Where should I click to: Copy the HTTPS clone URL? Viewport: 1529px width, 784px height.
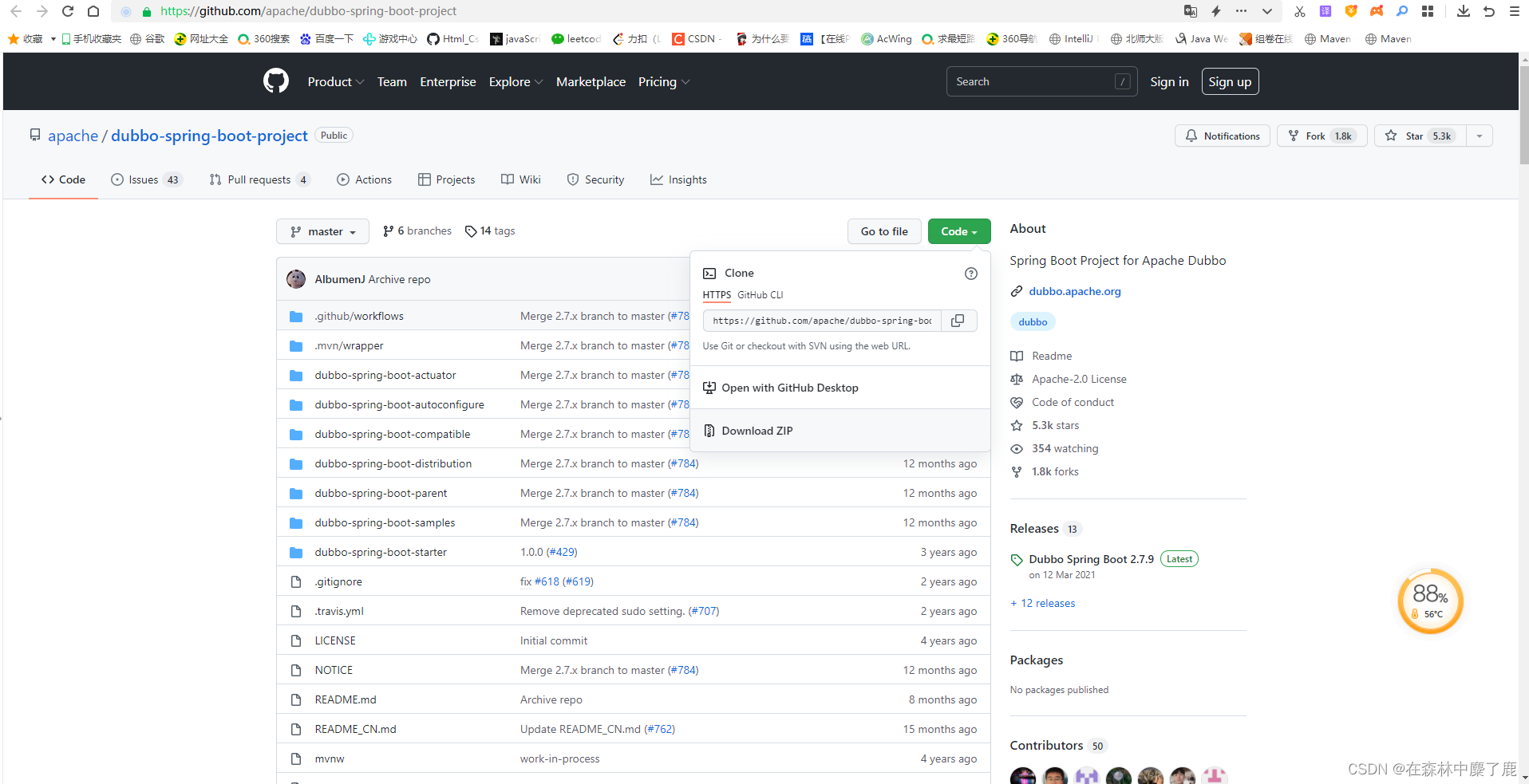(958, 321)
